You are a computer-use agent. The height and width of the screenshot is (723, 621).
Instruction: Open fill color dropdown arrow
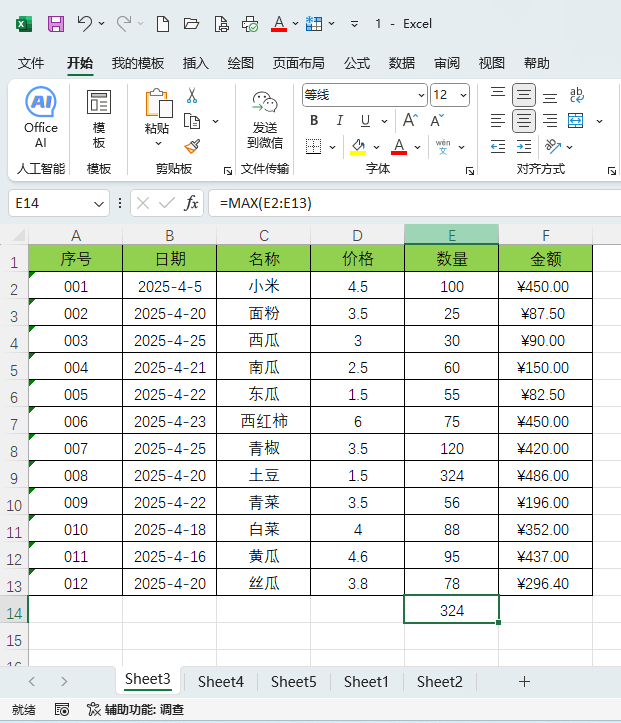(x=376, y=147)
